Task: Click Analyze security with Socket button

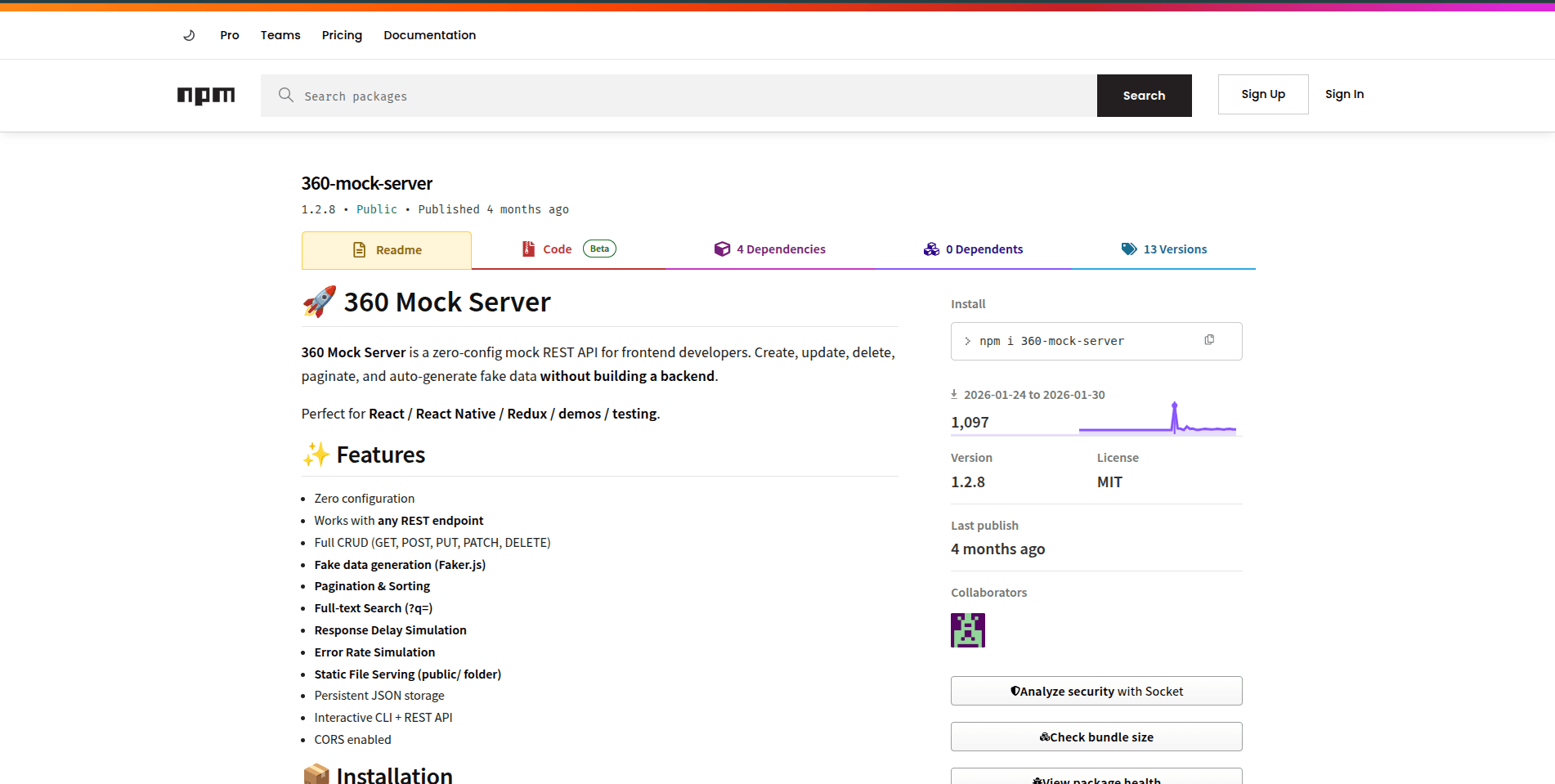Action: click(x=1096, y=691)
